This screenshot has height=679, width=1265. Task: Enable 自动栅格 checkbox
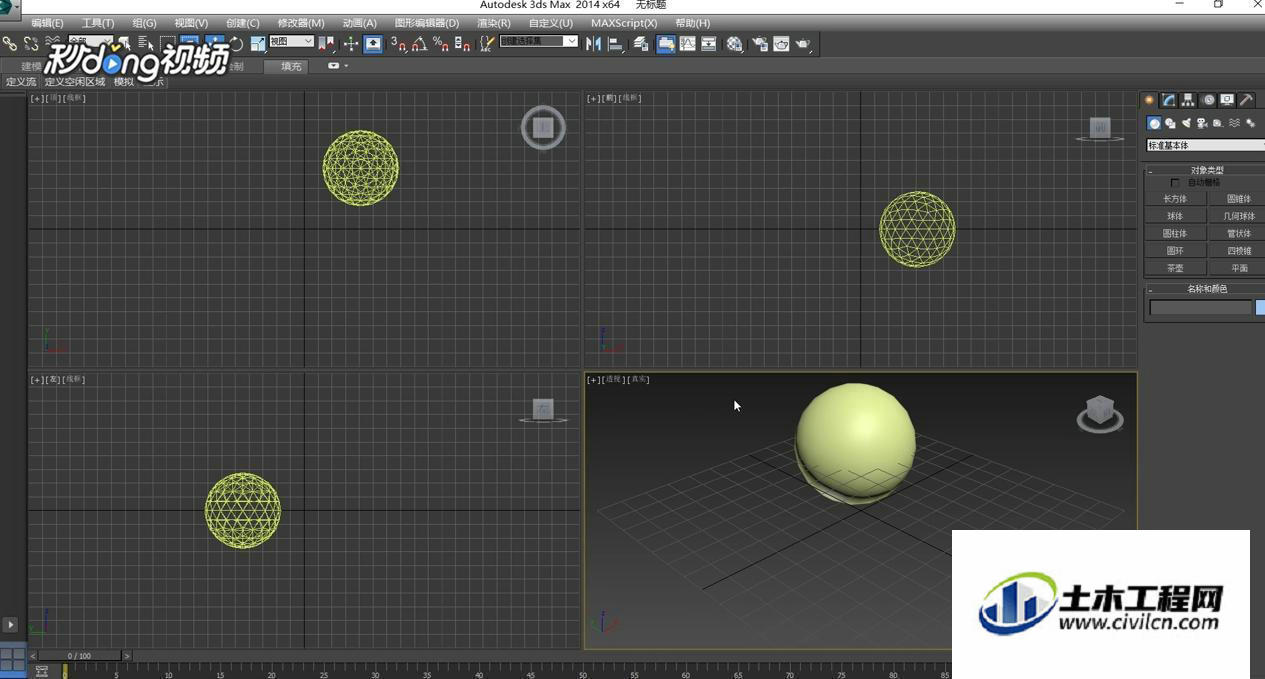pos(1175,183)
